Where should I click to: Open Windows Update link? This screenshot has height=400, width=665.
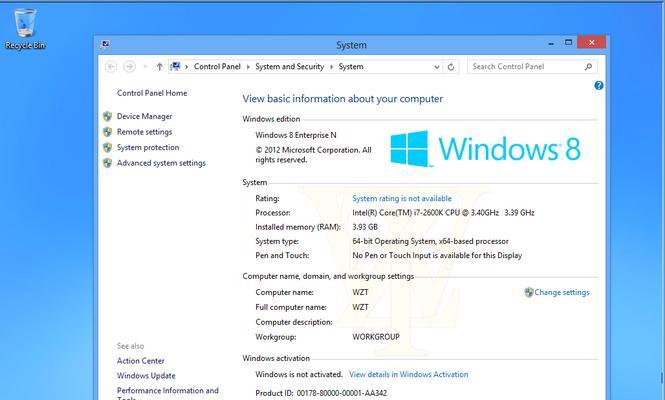[146, 375]
